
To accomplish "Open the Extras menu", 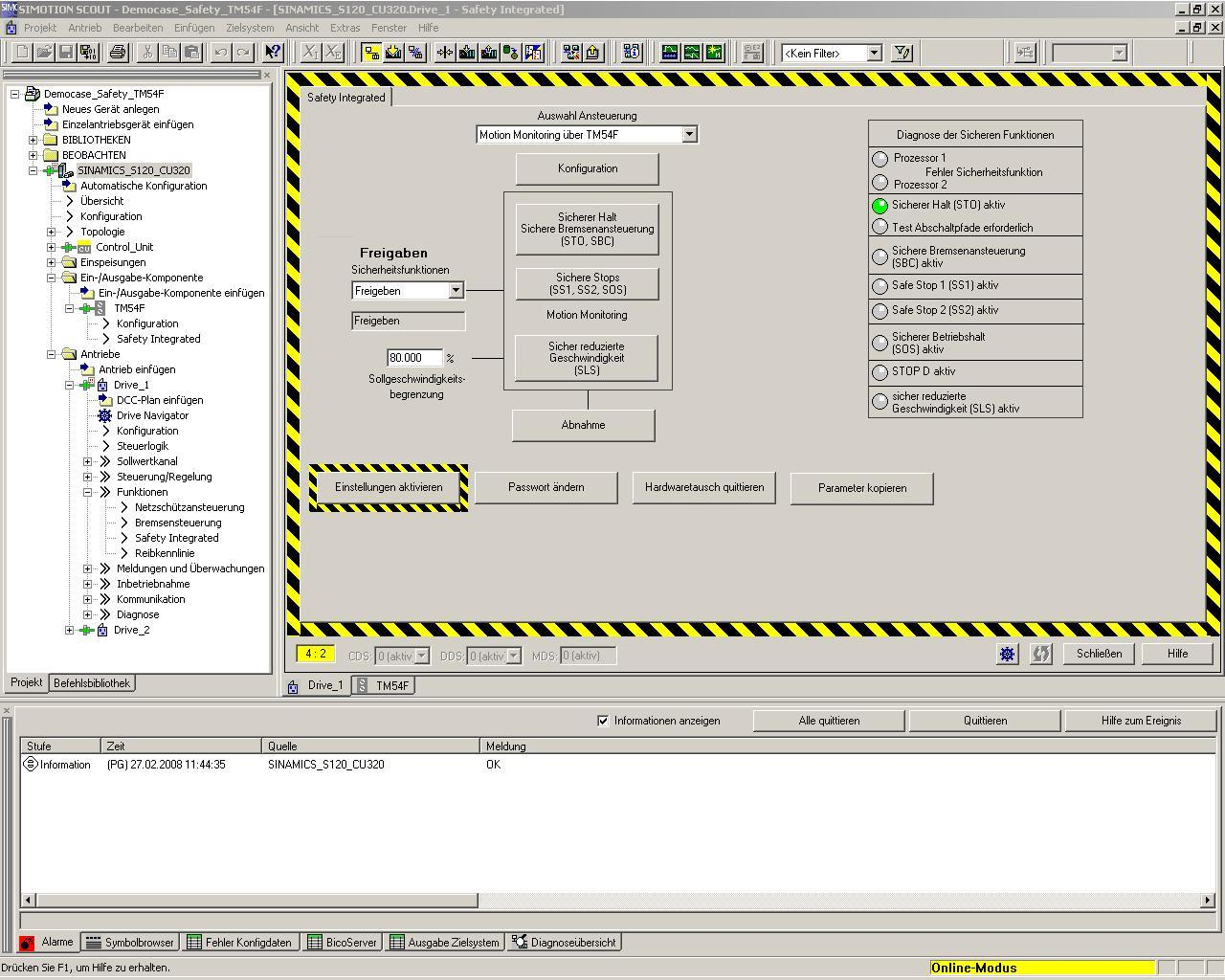I will [345, 28].
